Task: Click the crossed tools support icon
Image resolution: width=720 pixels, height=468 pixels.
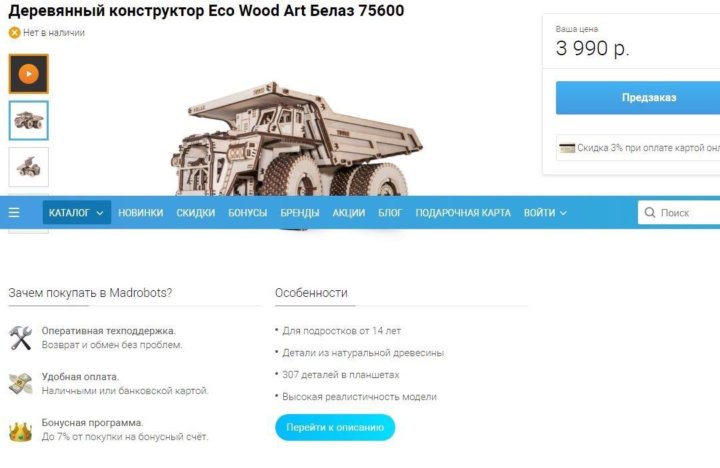Action: (x=20, y=338)
